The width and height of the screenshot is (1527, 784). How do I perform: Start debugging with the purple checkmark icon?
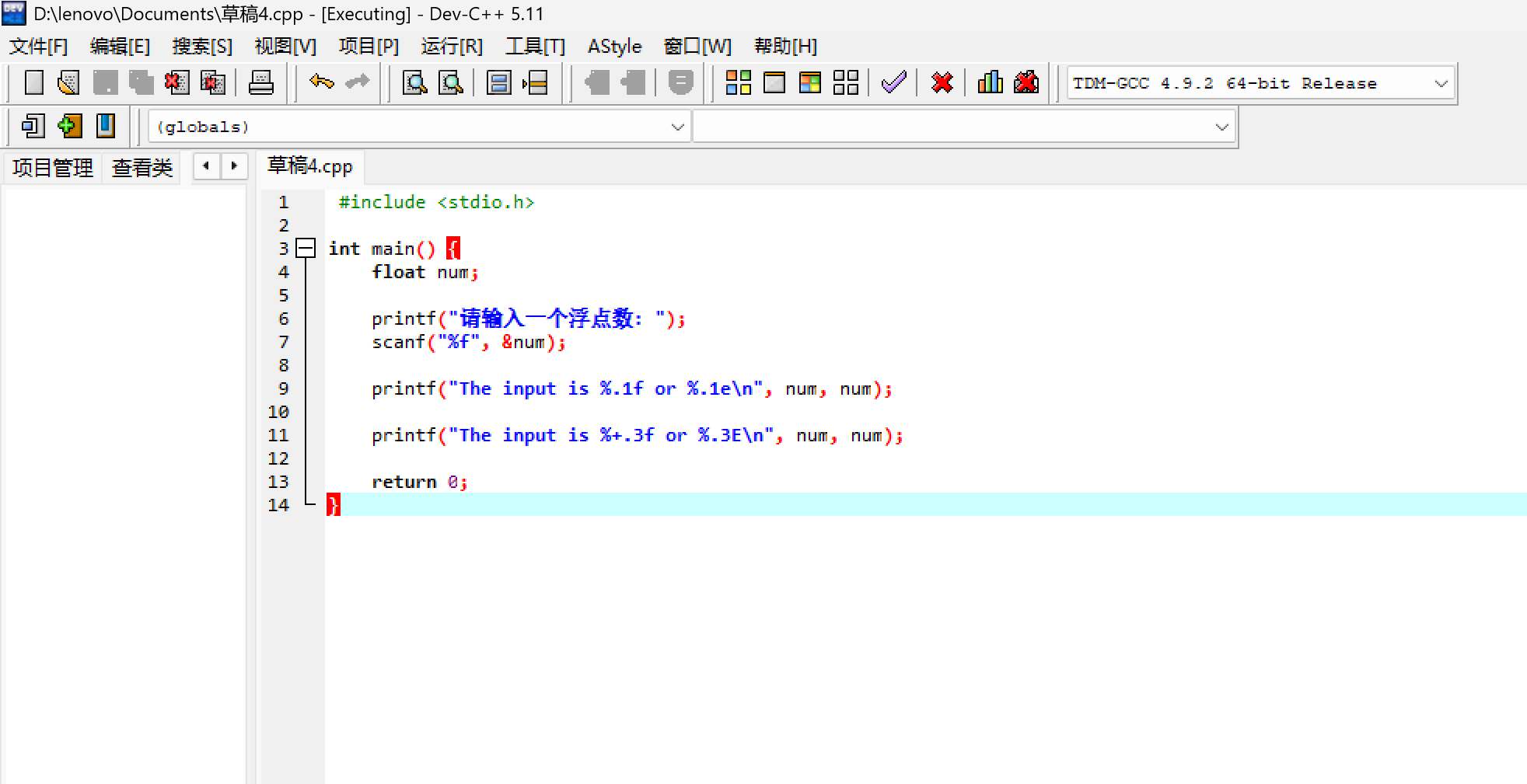point(894,82)
